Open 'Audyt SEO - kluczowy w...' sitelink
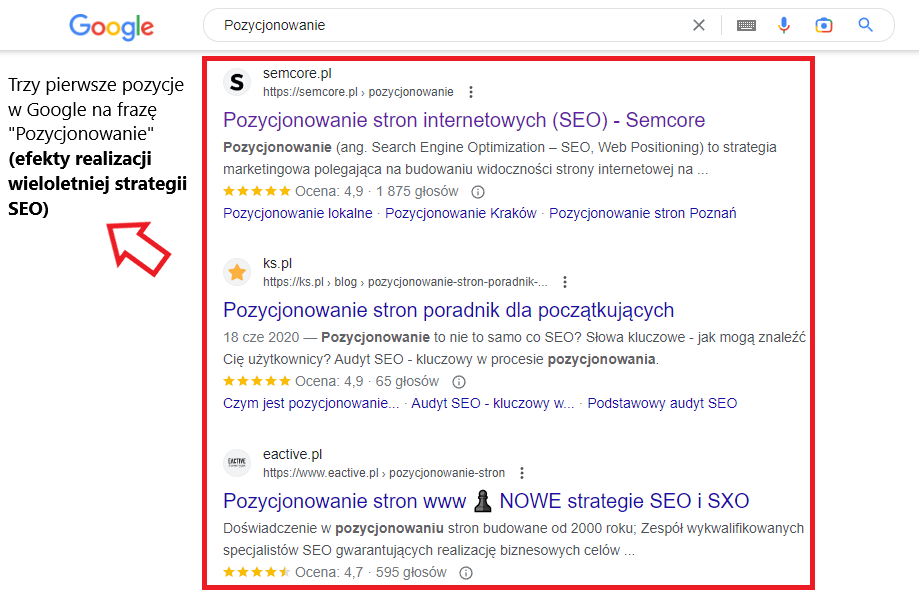The width and height of the screenshot is (919, 593). (492, 403)
